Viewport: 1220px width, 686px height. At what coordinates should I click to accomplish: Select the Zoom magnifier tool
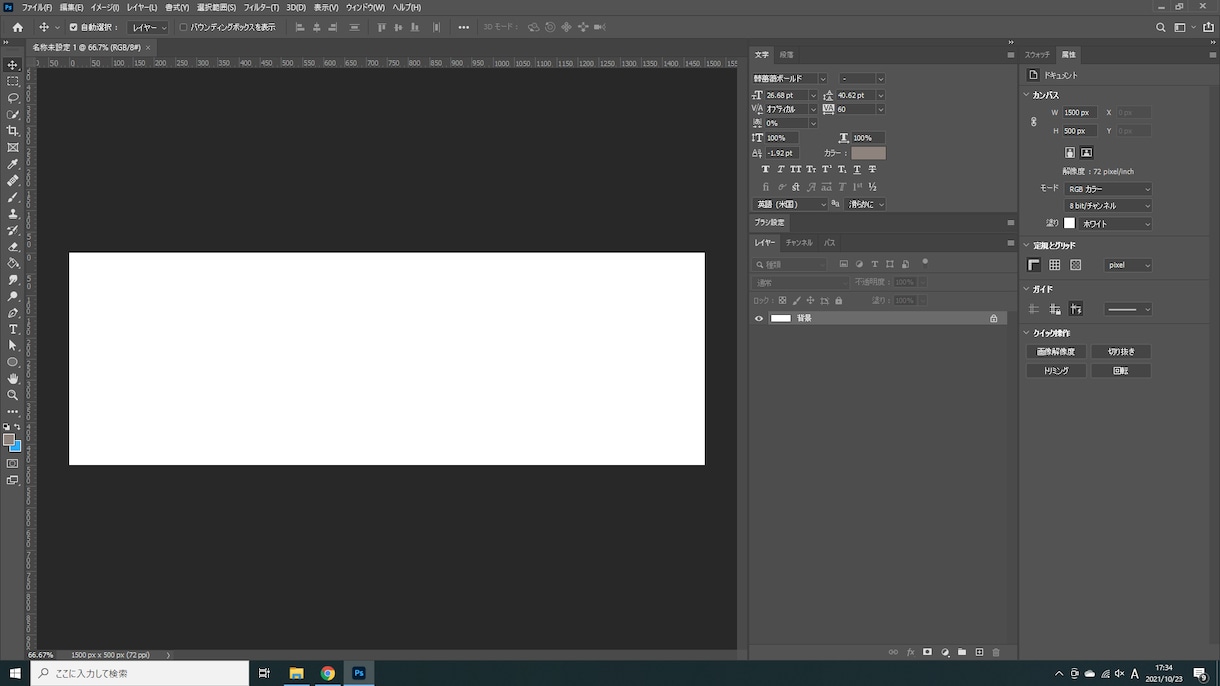(13, 395)
